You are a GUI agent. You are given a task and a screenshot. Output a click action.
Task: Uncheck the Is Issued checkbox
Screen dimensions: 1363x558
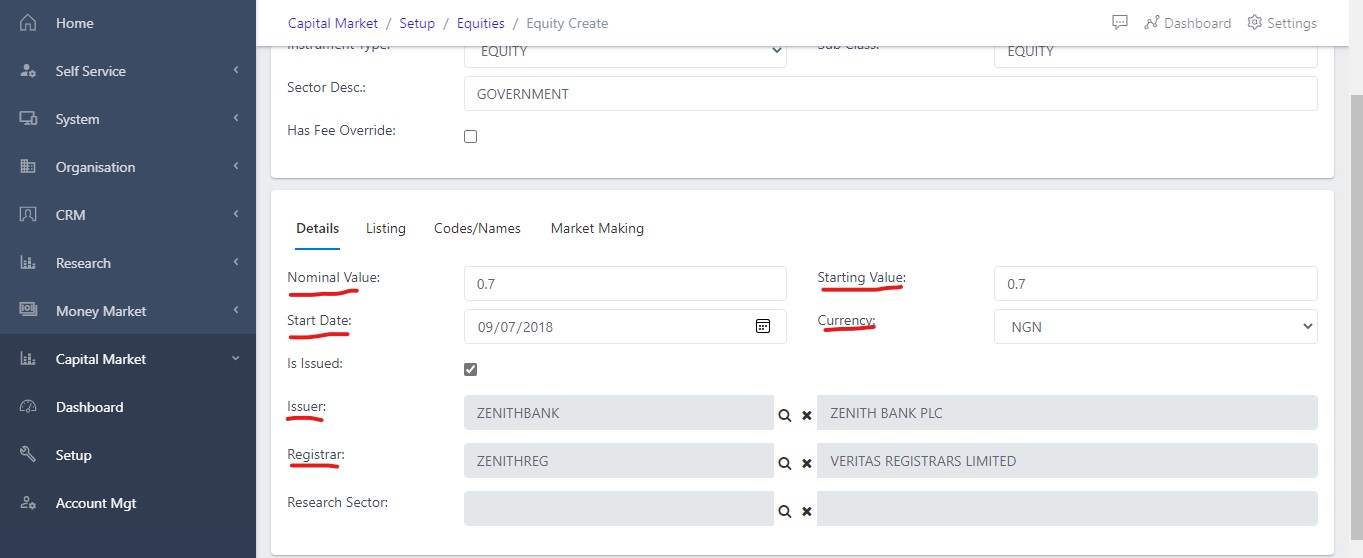click(470, 369)
